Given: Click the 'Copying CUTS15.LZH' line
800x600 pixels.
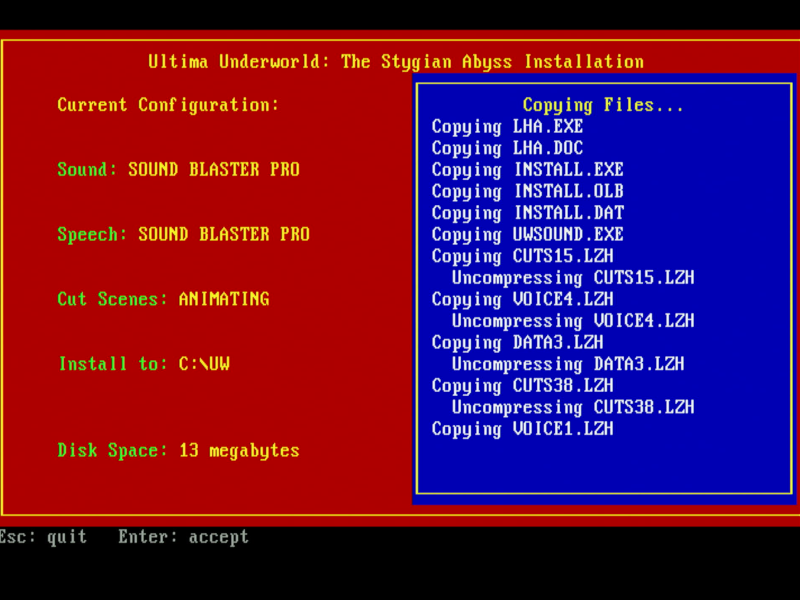Looking at the screenshot, I should tap(522, 257).
